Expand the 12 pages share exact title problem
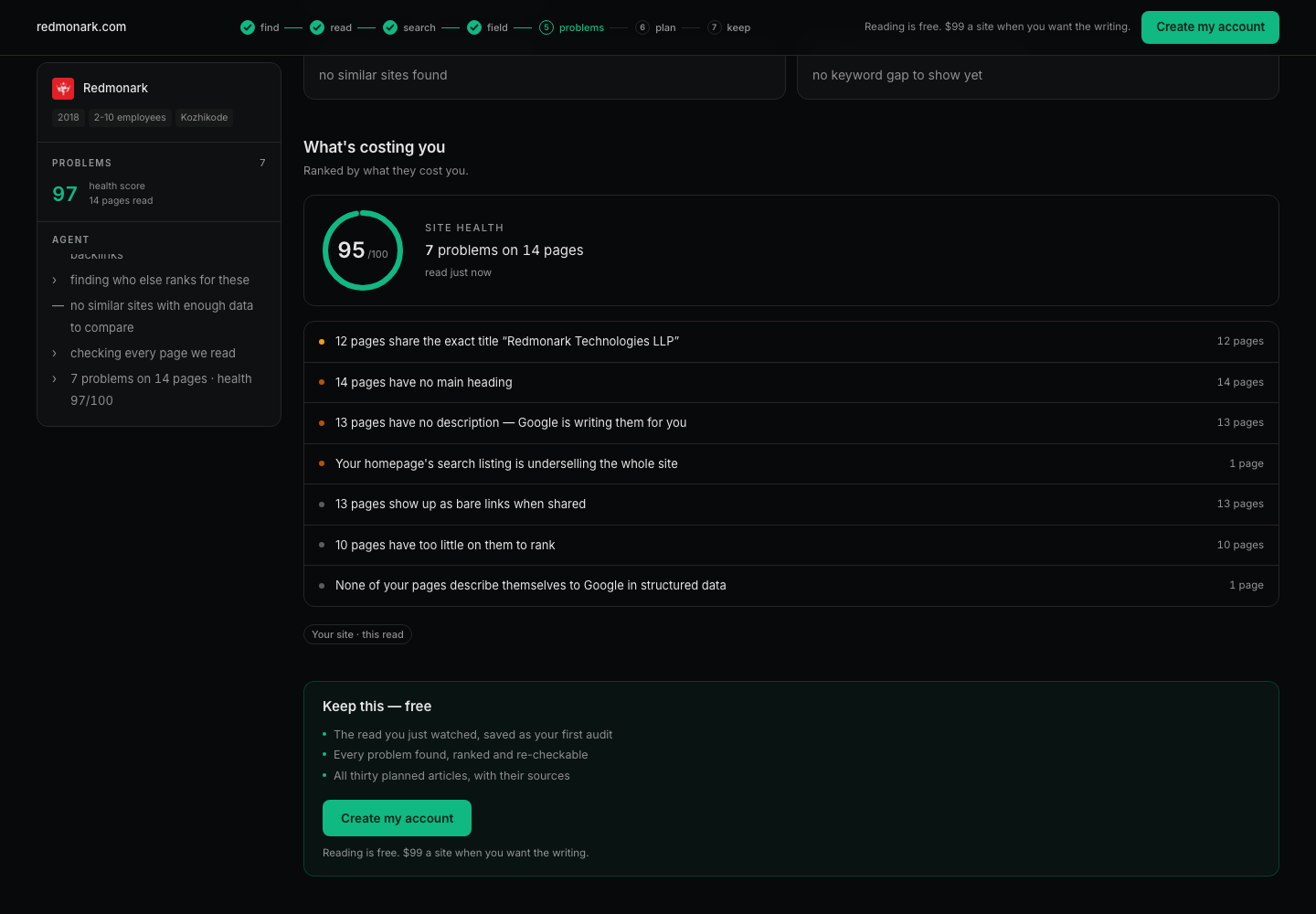The image size is (1316, 914). click(791, 342)
